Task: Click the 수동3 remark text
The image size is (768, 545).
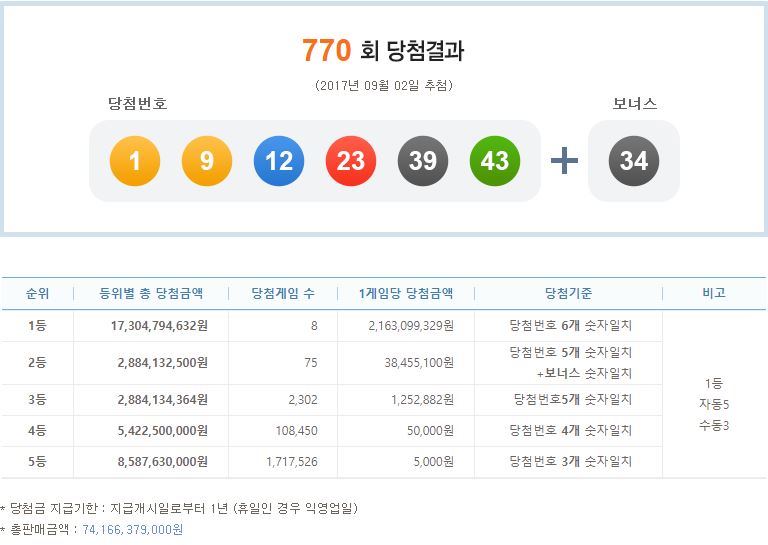Action: [714, 426]
